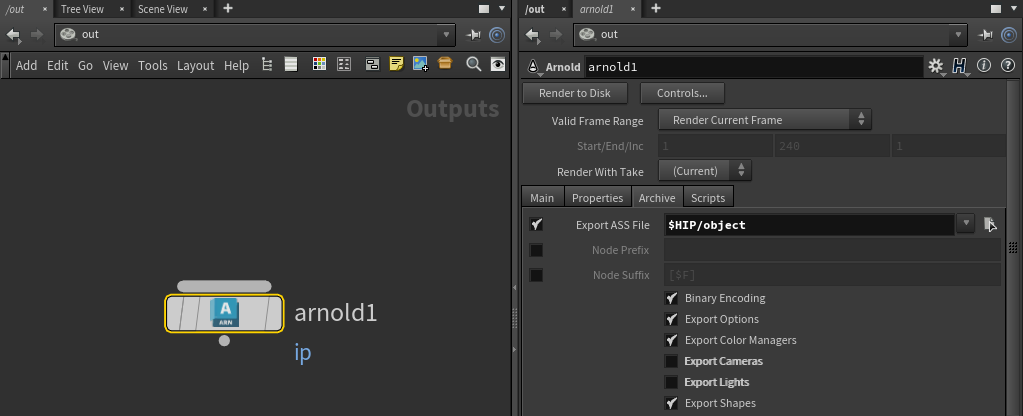Screen dimensions: 1023x416
Task: Expand the left pane path dropdown arrow
Action: click(446, 35)
